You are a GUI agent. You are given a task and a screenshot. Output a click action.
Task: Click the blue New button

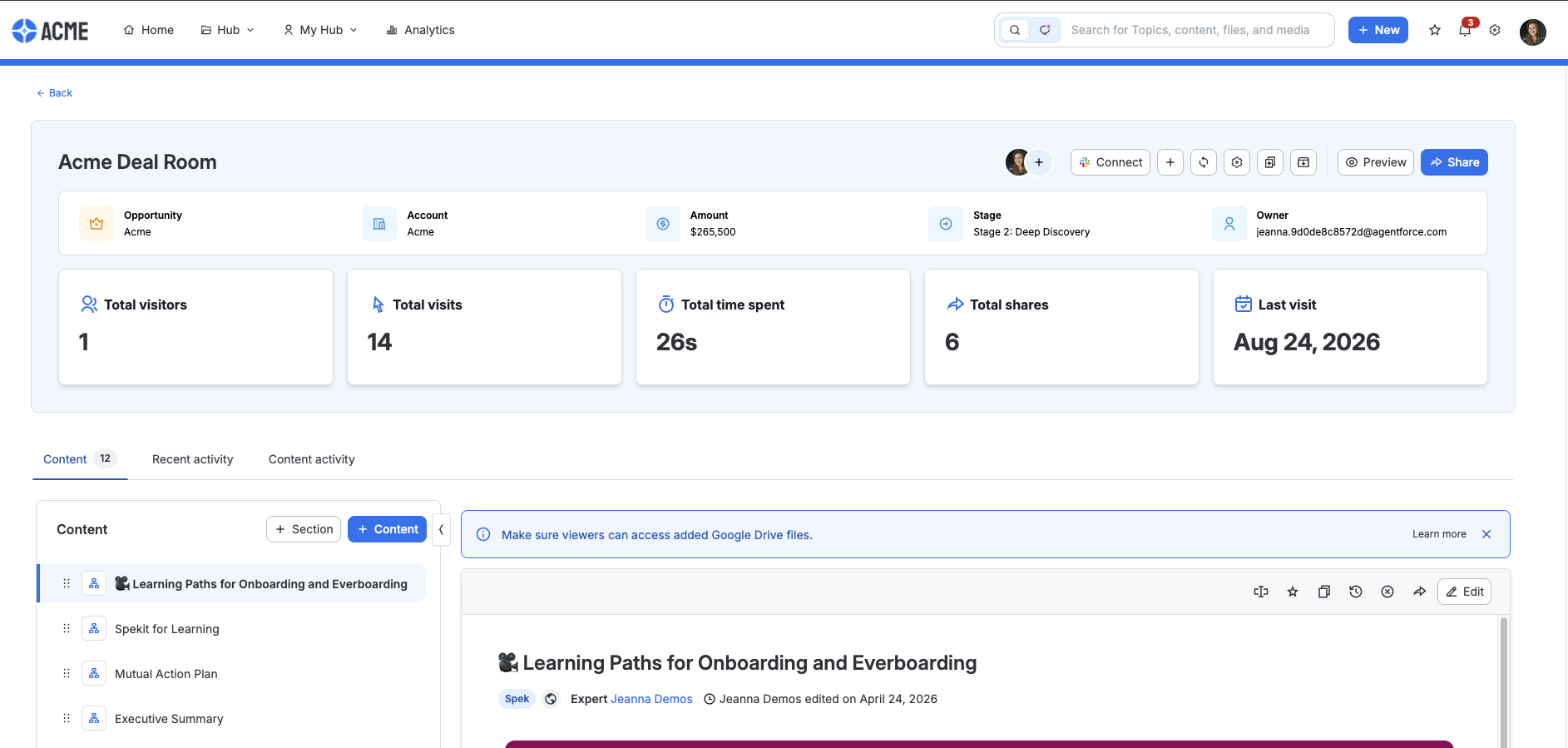[1378, 30]
